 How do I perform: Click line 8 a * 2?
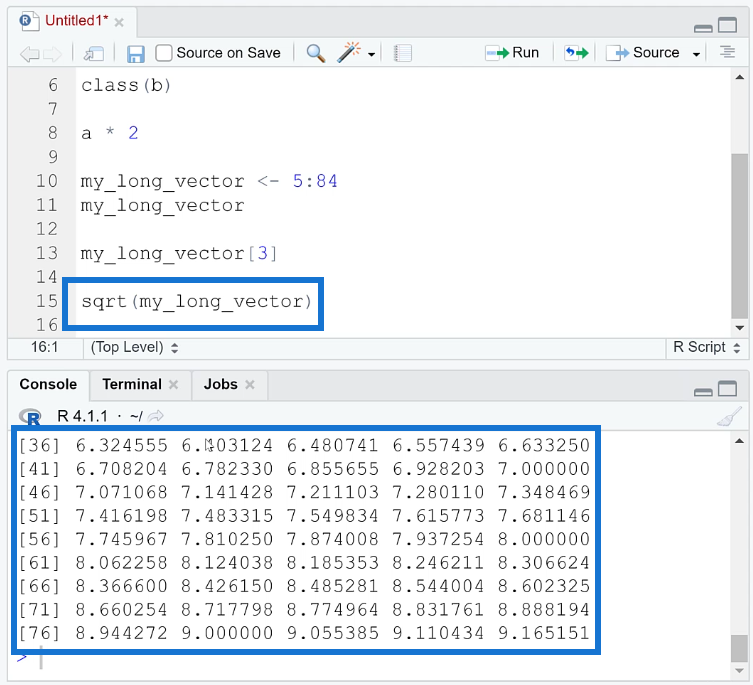pos(109,133)
